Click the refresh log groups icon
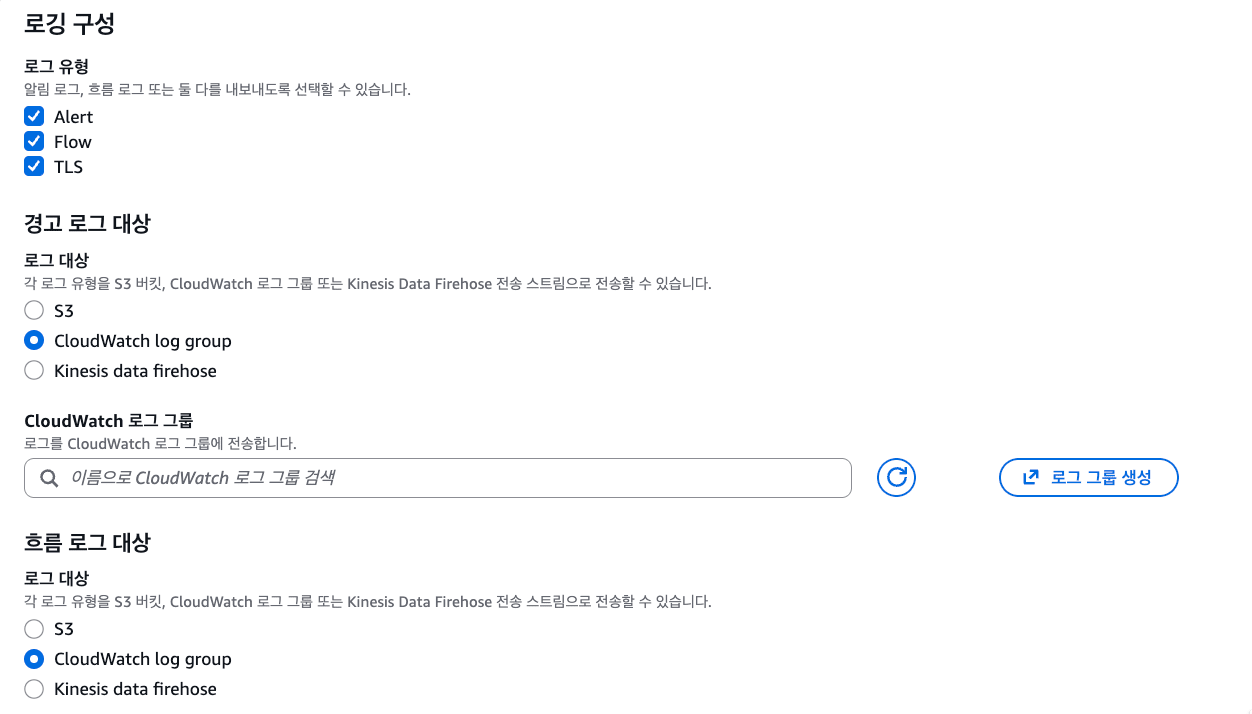The height and width of the screenshot is (714, 1252). [x=896, y=478]
